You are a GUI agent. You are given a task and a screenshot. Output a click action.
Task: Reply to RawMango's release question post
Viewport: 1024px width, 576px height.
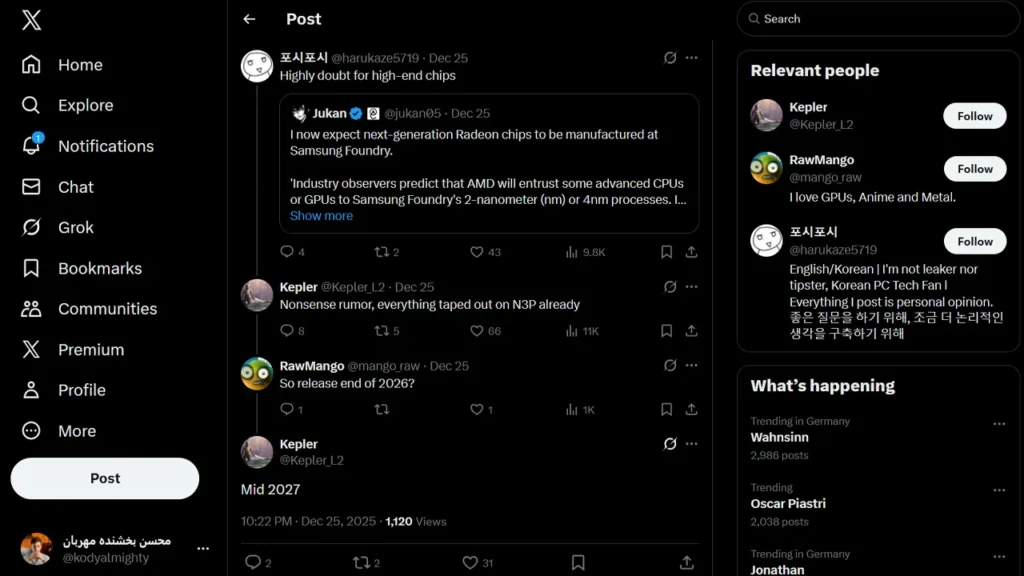tap(287, 409)
